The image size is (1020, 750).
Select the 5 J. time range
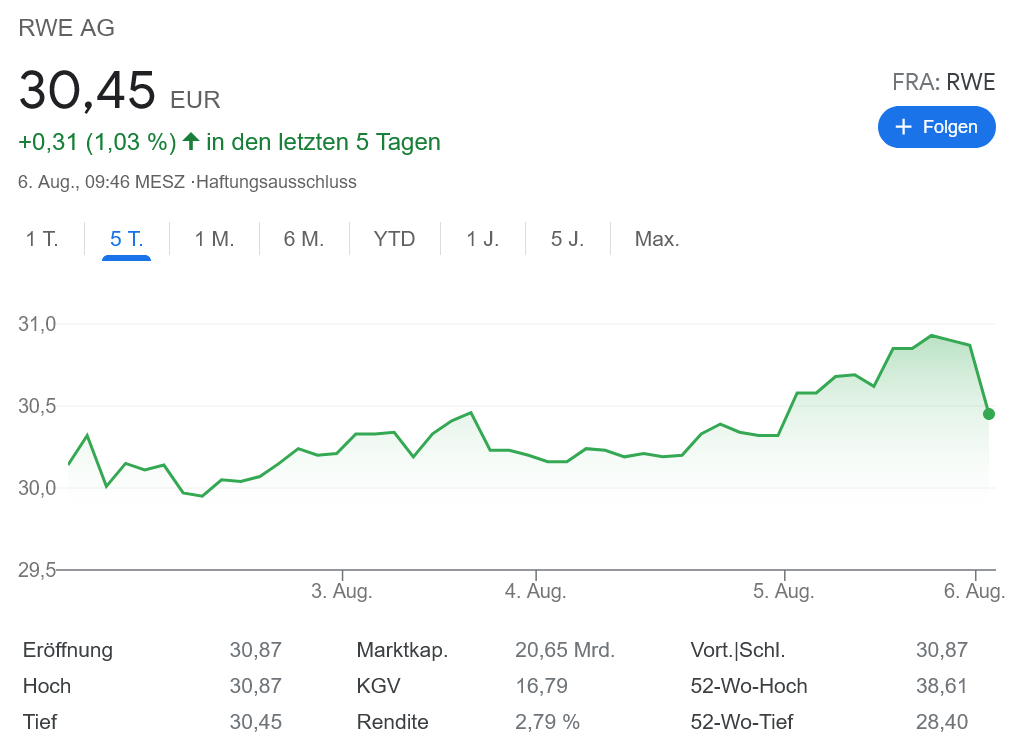coord(567,239)
